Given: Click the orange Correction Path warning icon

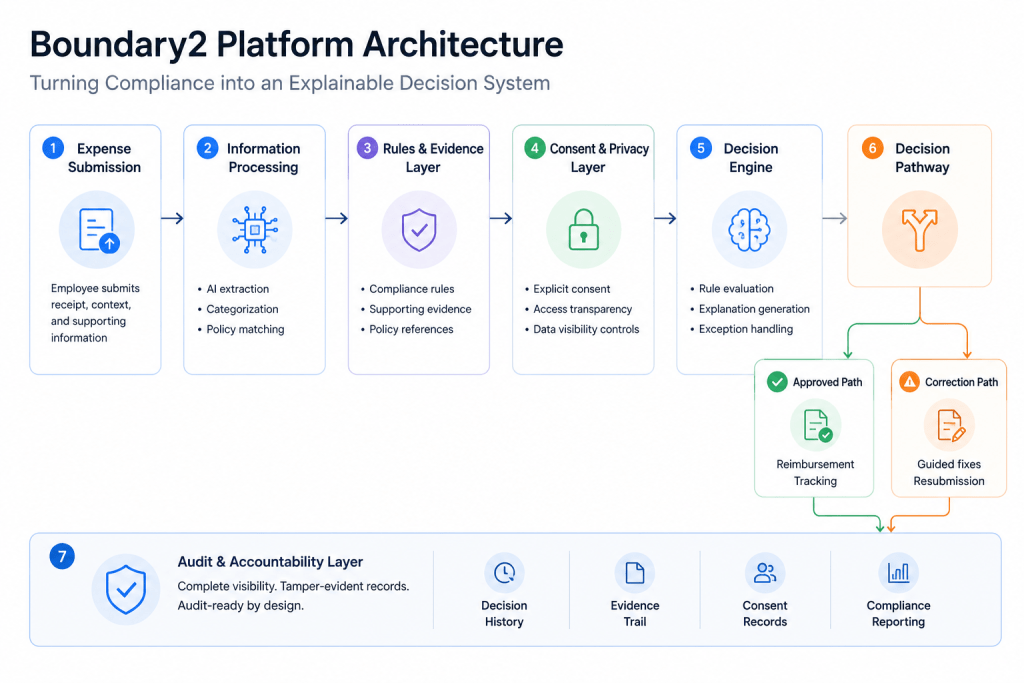Looking at the screenshot, I should coord(909,381).
